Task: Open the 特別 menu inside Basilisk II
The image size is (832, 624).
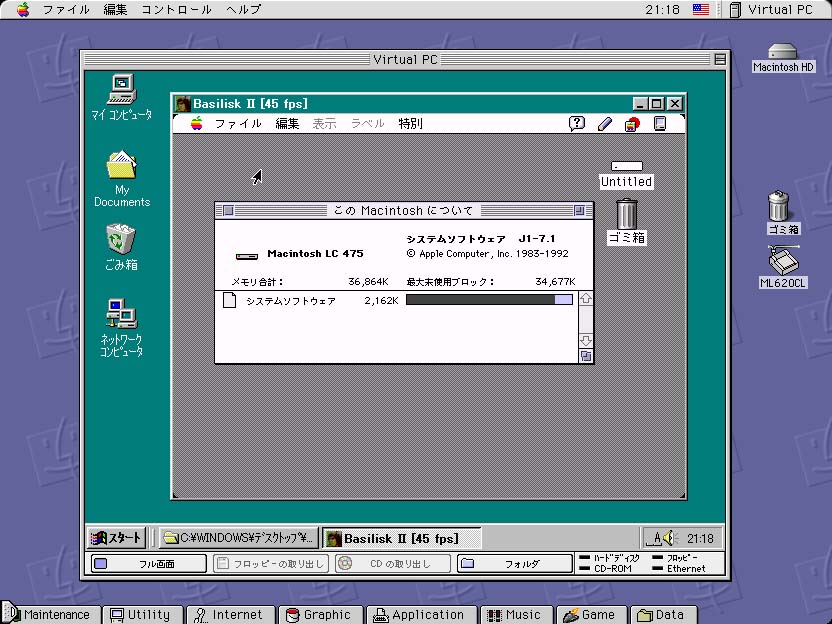Action: (411, 124)
